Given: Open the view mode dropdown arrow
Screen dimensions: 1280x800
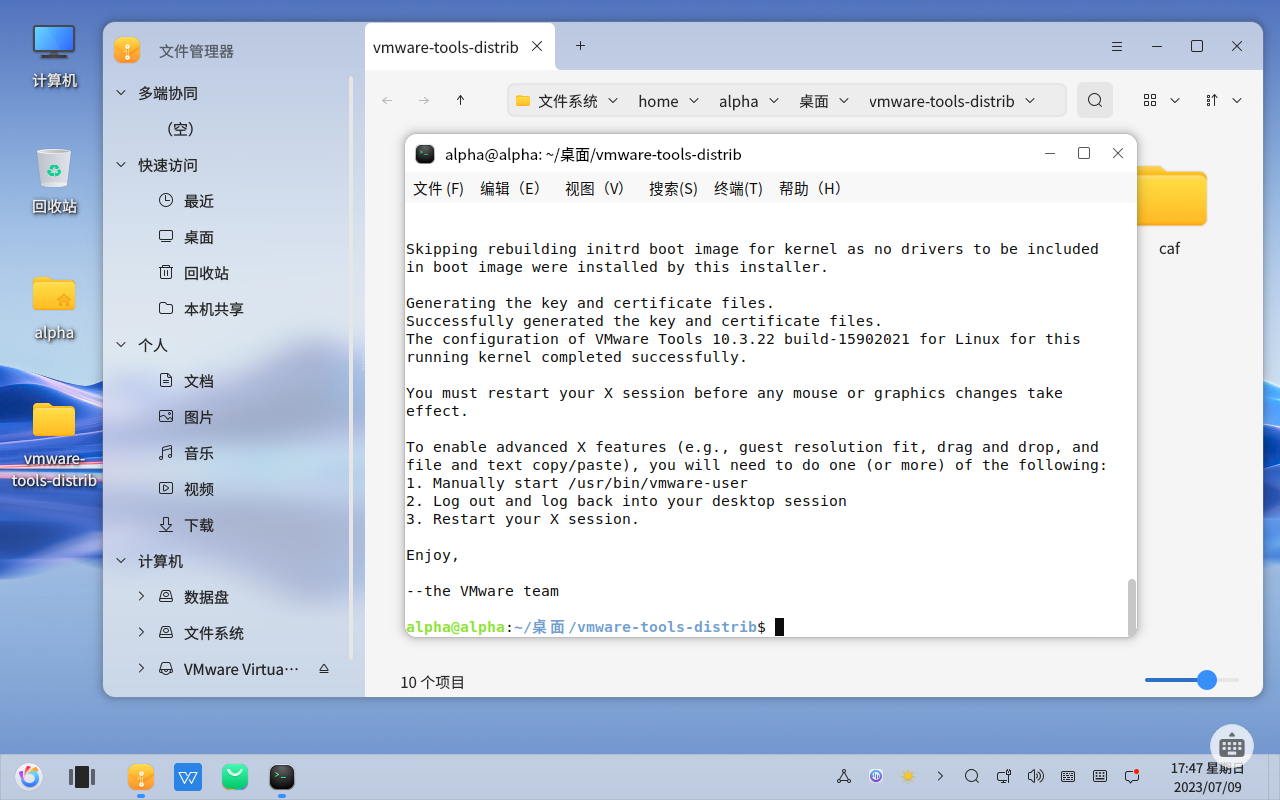Looking at the screenshot, I should 1175,100.
